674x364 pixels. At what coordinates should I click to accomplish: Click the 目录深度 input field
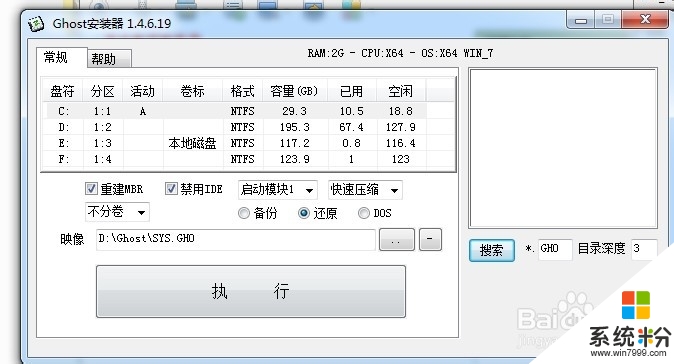click(x=644, y=249)
